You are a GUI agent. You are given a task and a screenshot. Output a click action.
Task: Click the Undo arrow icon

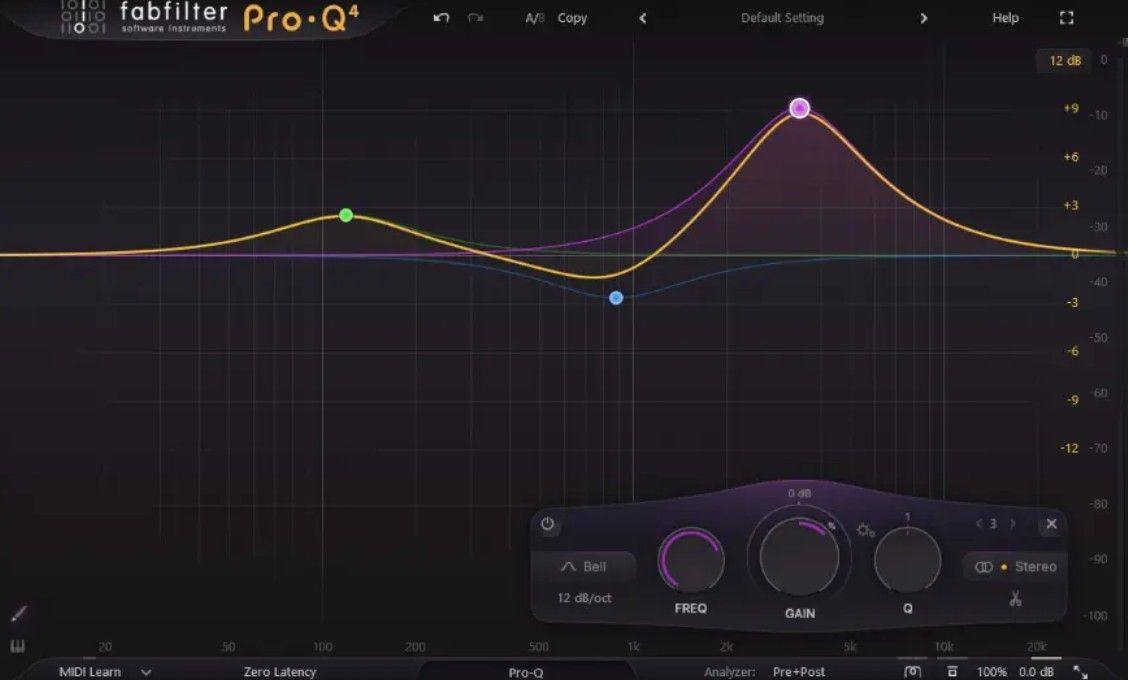click(x=440, y=17)
